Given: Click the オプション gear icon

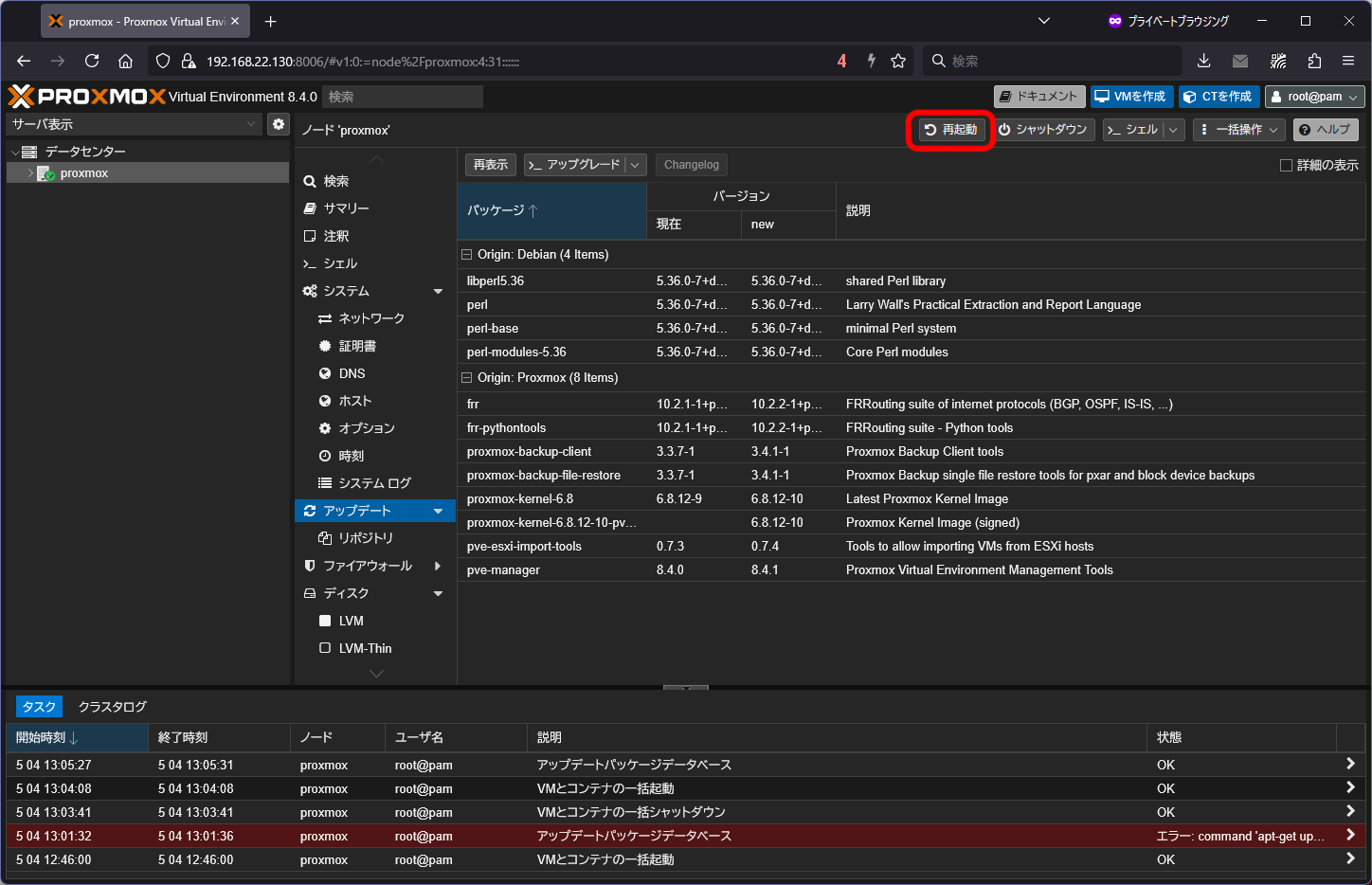Looking at the screenshot, I should (325, 428).
